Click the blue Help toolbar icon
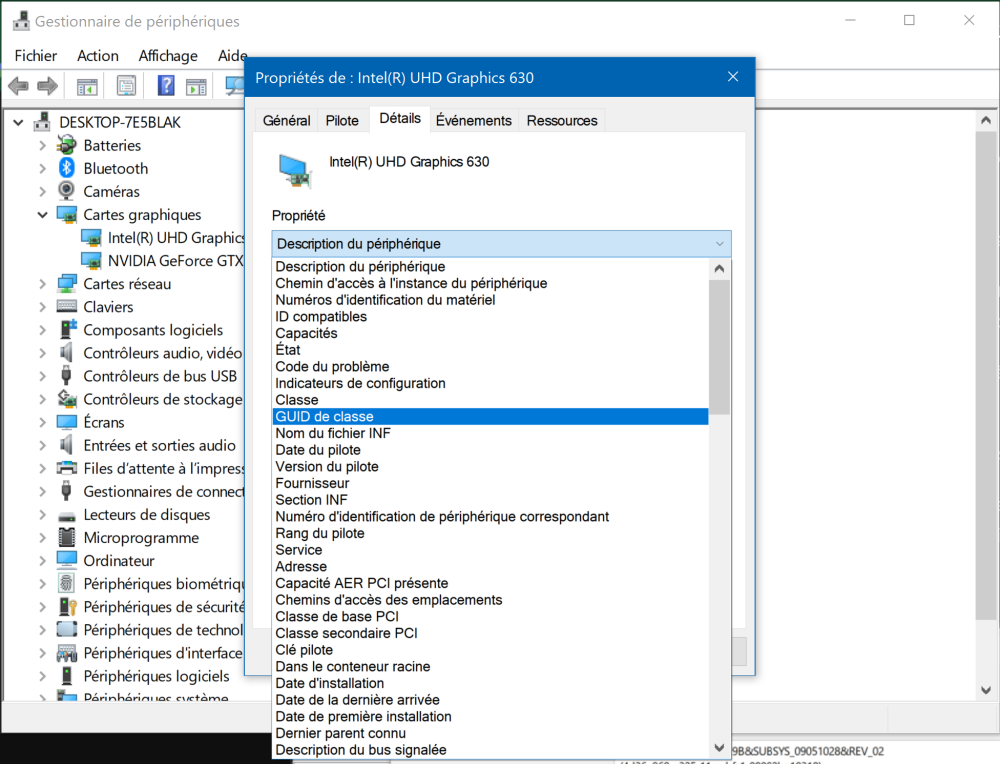This screenshot has height=764, width=1000. click(x=166, y=86)
